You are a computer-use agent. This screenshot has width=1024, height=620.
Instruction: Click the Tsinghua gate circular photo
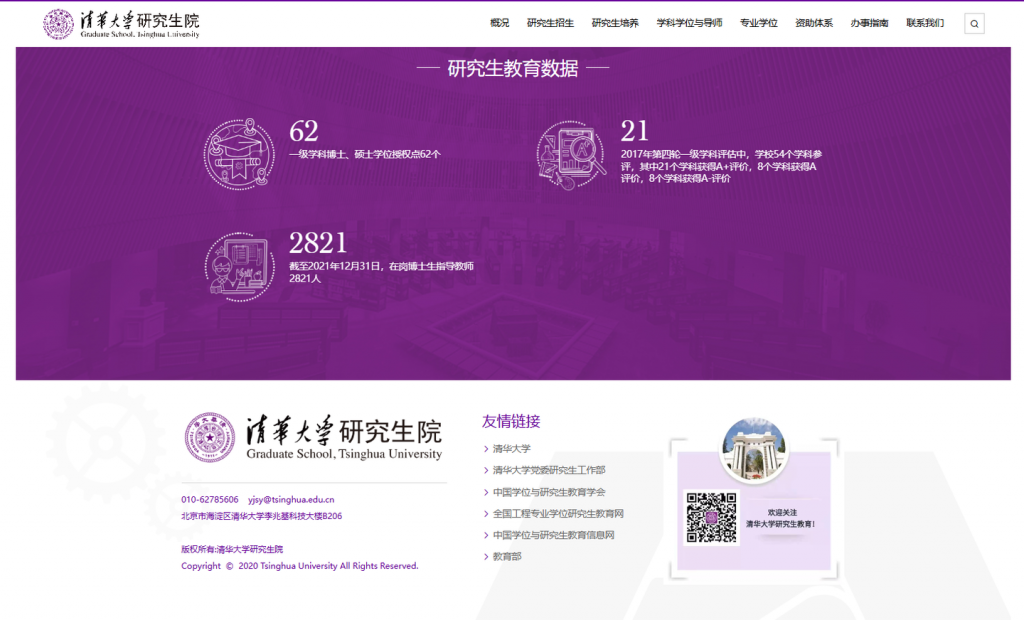coord(754,450)
